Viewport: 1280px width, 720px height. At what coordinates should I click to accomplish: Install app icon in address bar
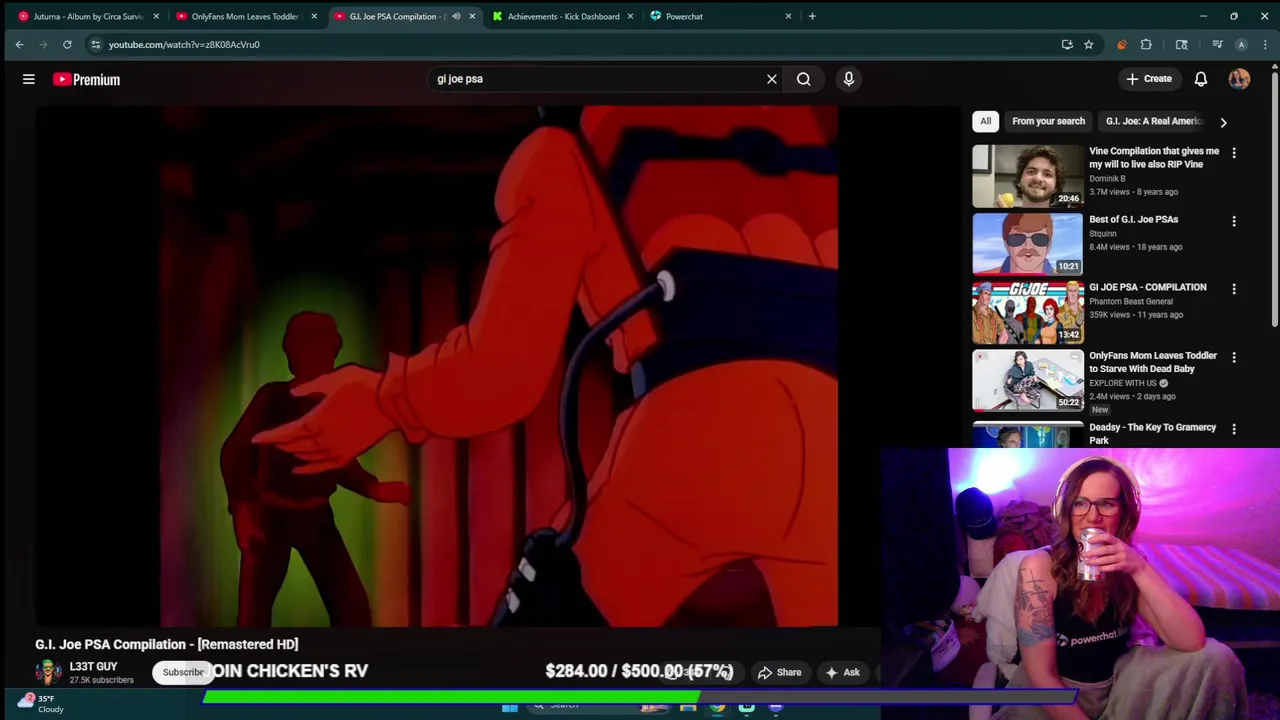(1067, 44)
